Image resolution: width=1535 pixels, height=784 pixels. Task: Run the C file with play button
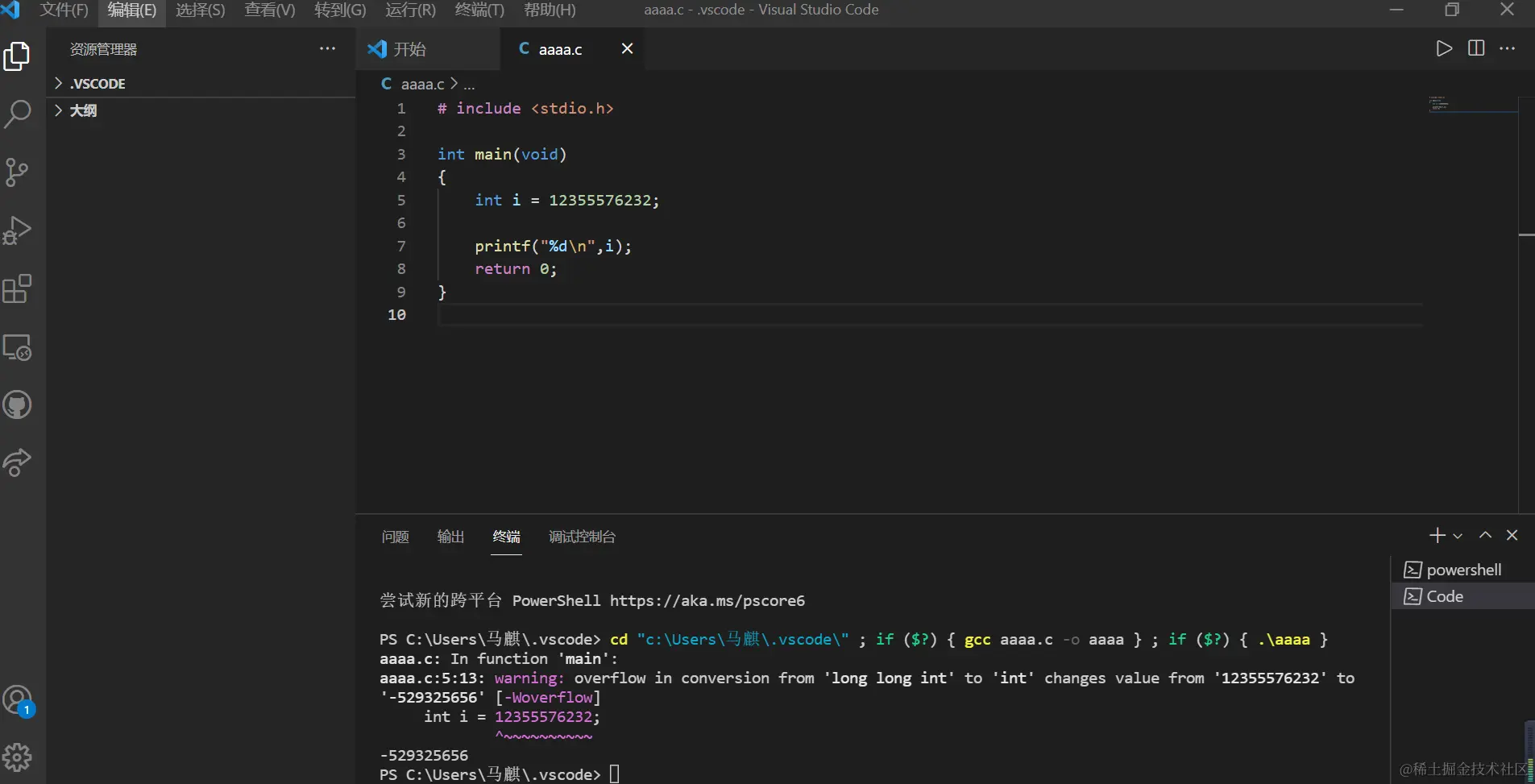[1444, 48]
